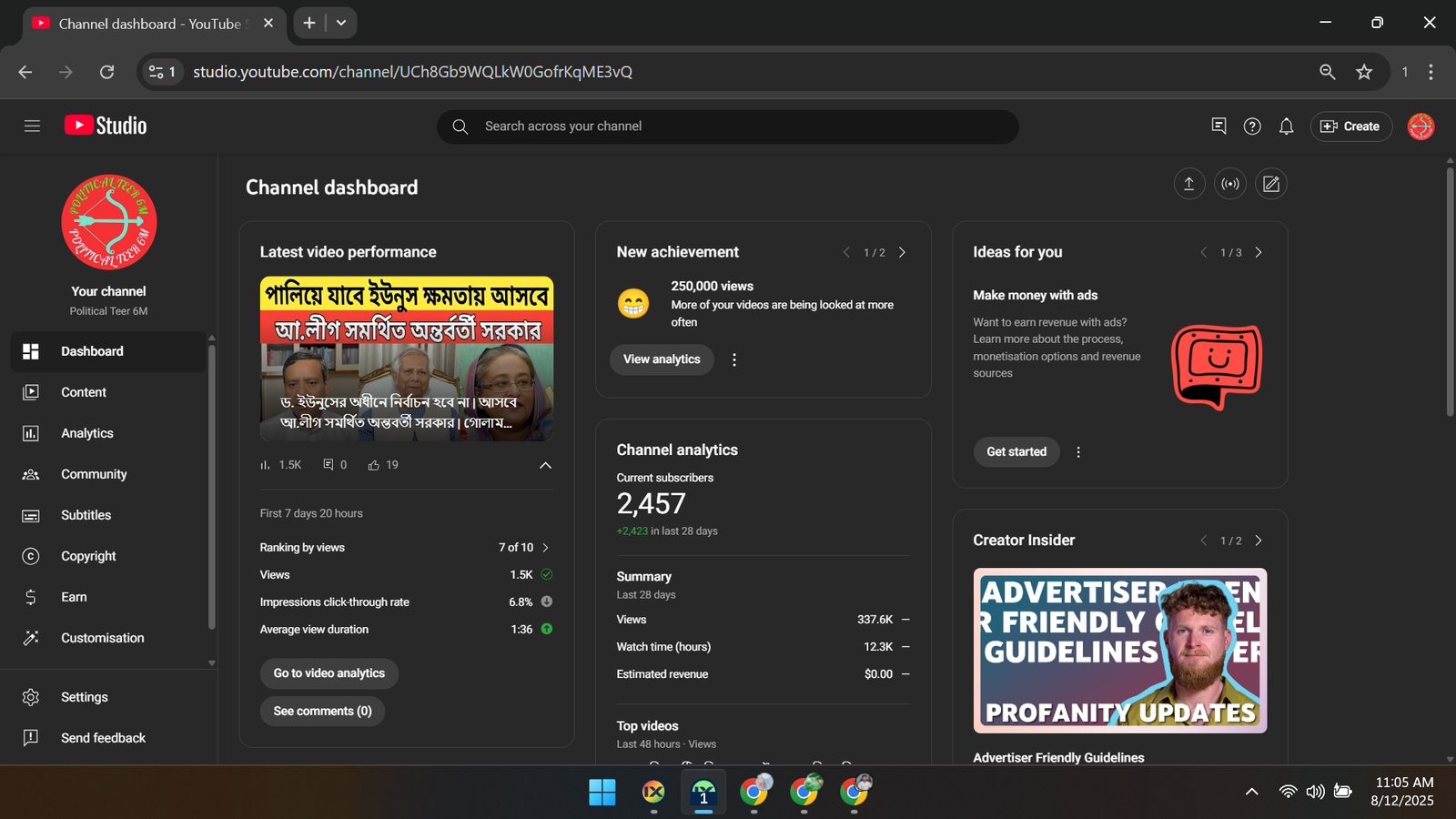Viewport: 1456px width, 819px height.
Task: Show hidden system tray icons
Action: point(1252,792)
